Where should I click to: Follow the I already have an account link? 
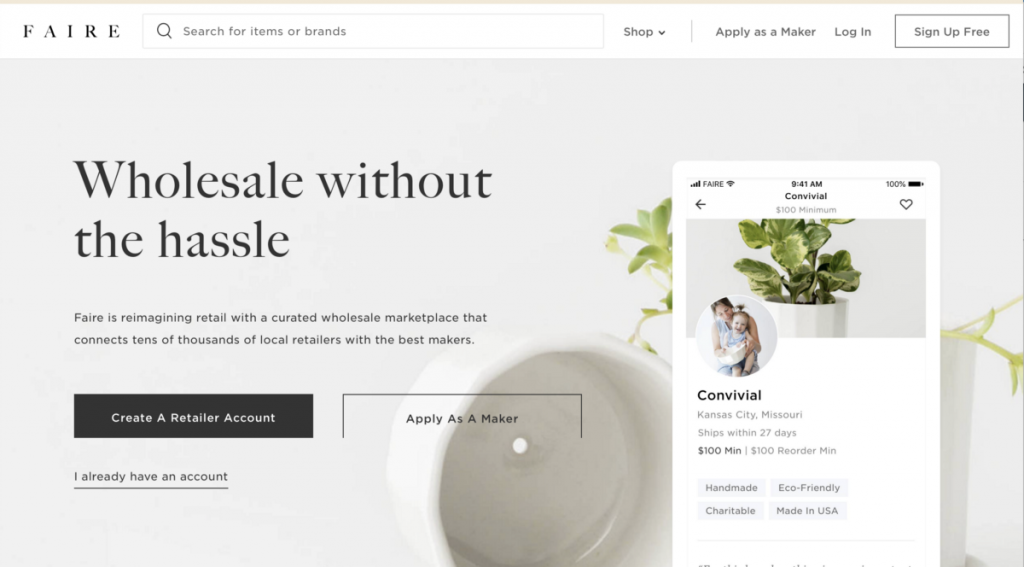pyautogui.click(x=151, y=477)
